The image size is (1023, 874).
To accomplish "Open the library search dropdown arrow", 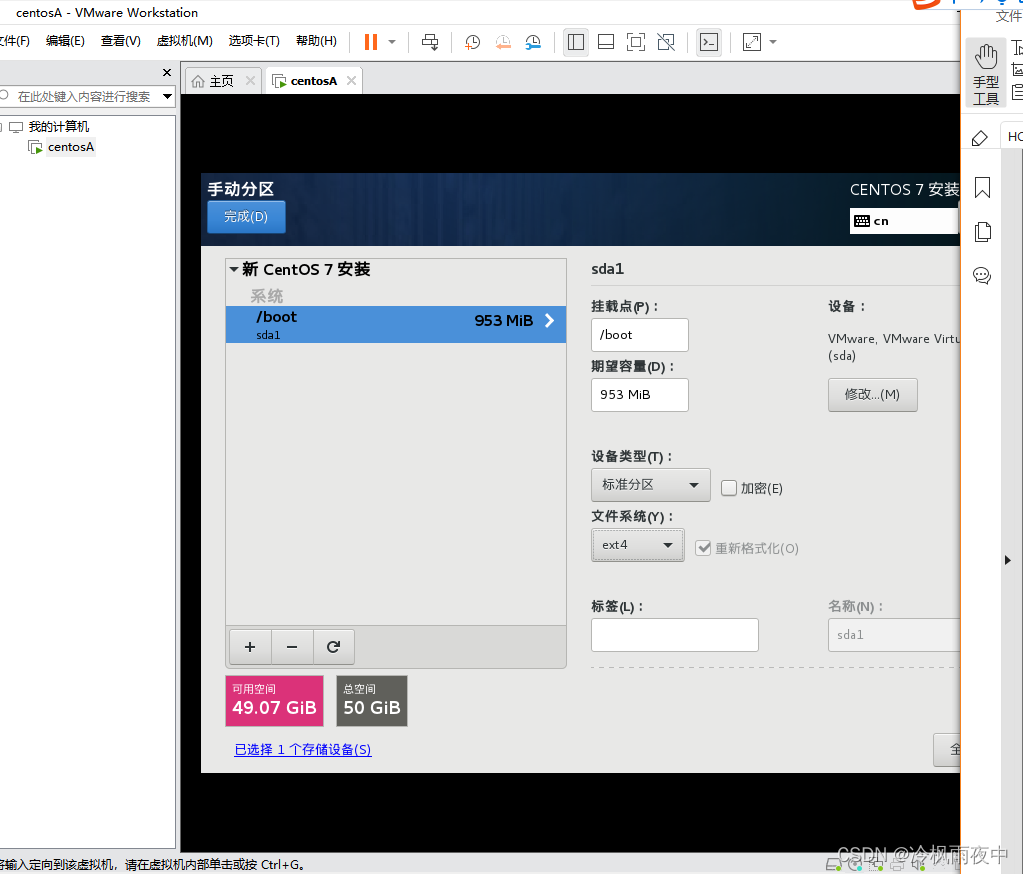I will pyautogui.click(x=168, y=97).
